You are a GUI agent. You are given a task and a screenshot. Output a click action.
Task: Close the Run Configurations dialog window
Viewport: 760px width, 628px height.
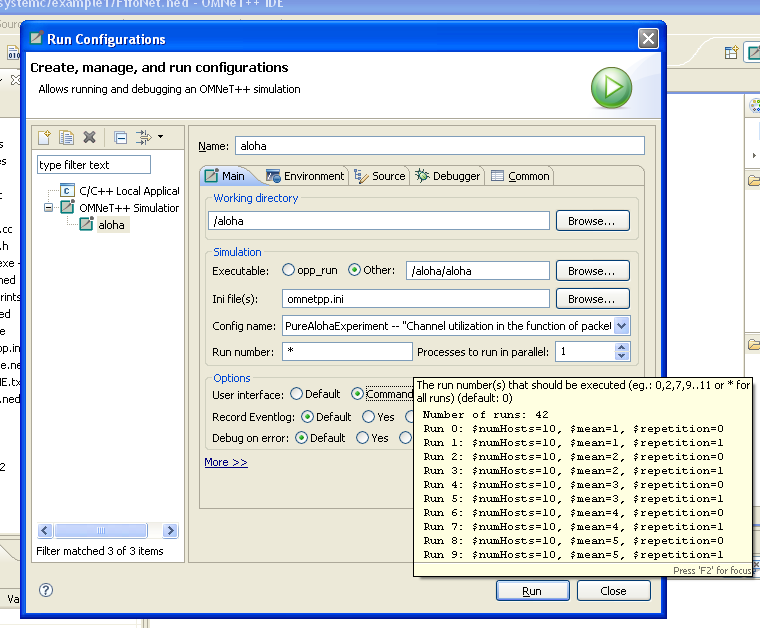[x=648, y=38]
